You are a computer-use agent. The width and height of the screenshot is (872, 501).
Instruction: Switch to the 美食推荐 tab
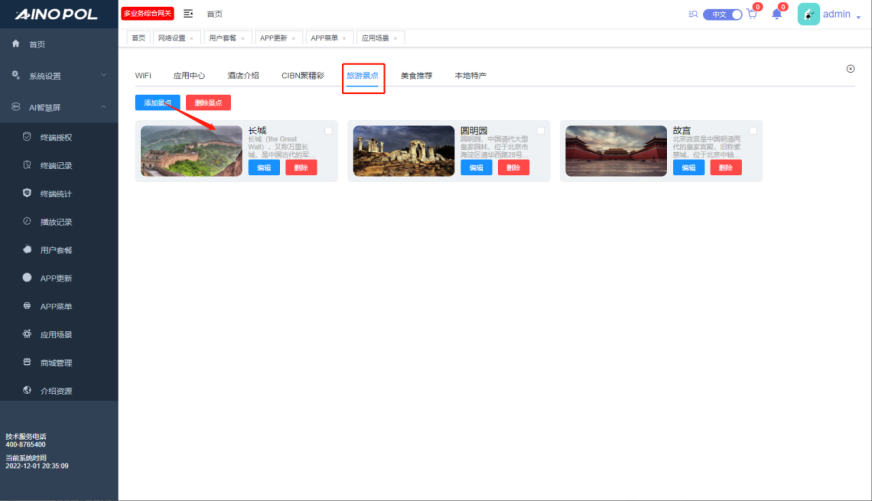click(417, 75)
